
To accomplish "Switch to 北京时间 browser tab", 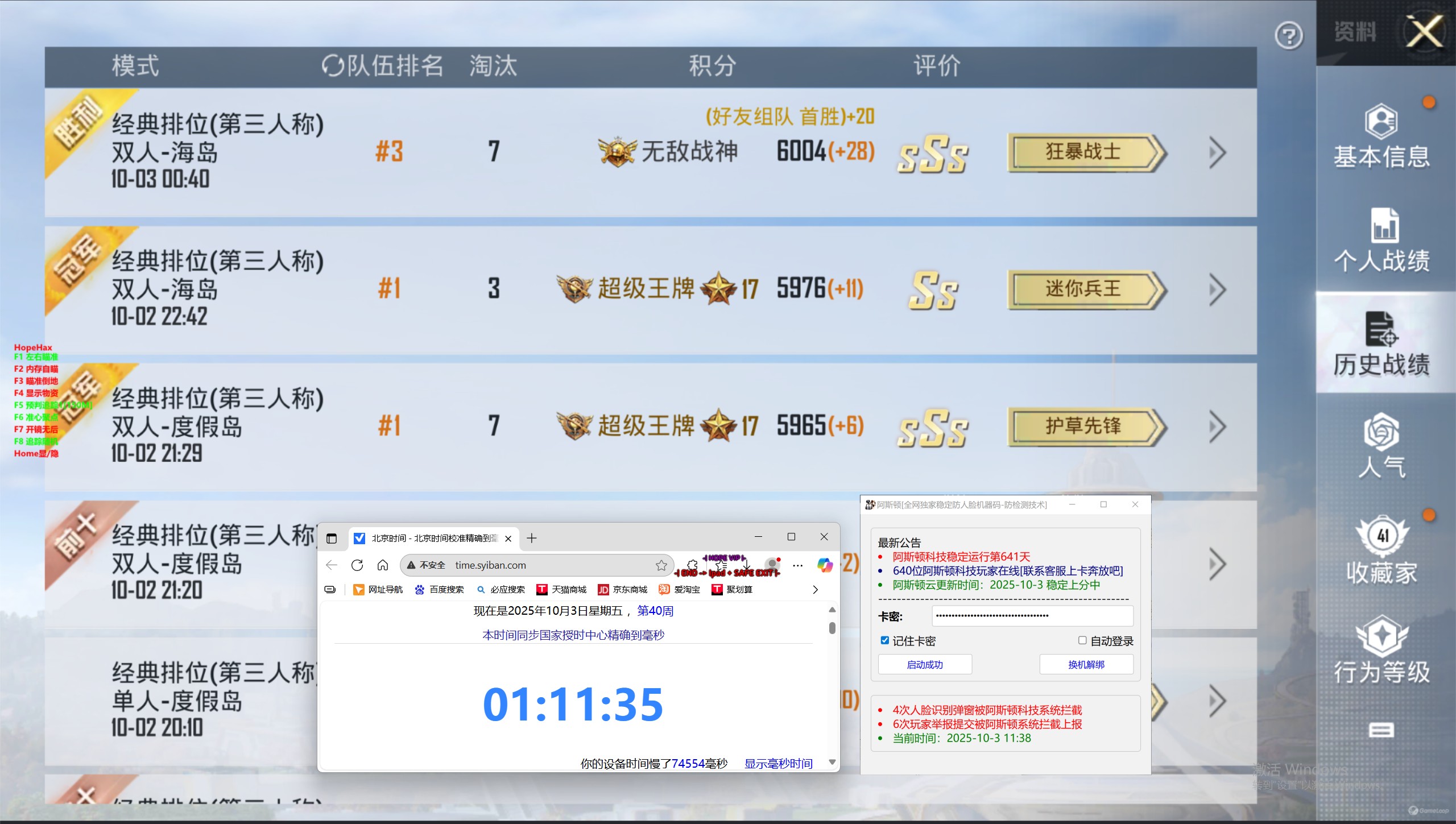I will tap(432, 538).
